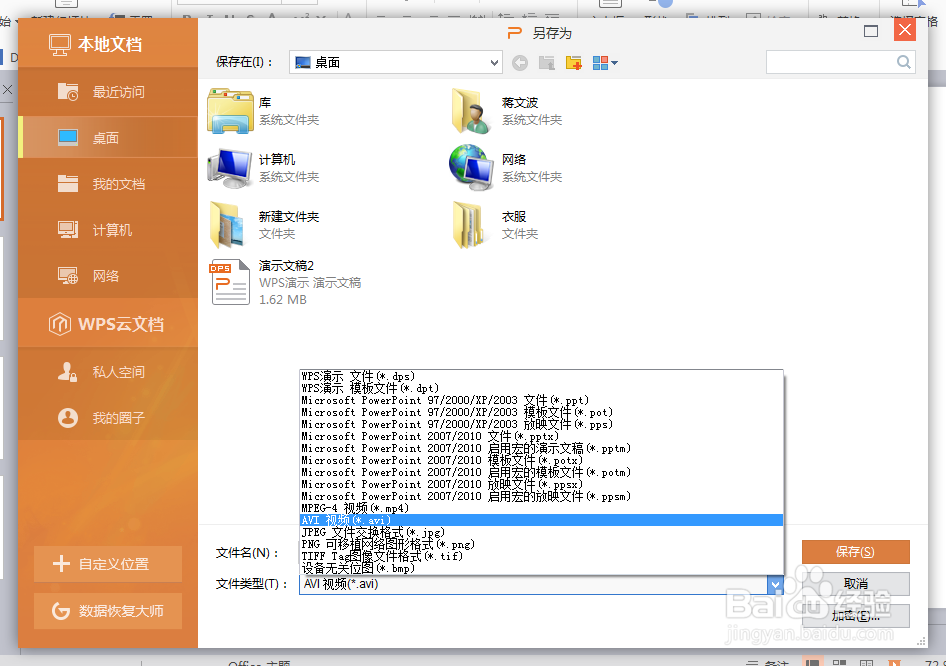This screenshot has width=946, height=666.
Task: Click the 加密(E)... button
Action: click(x=856, y=616)
